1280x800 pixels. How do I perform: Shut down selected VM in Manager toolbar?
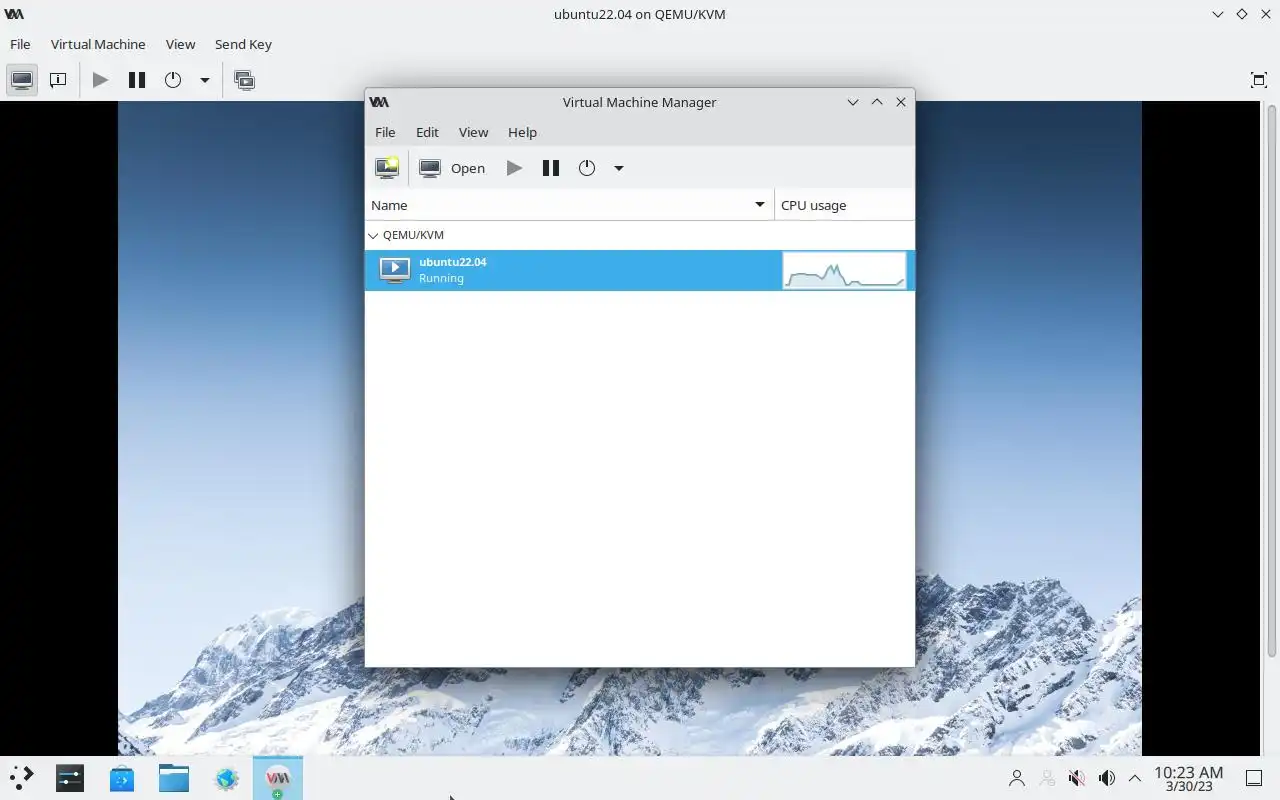pyautogui.click(x=587, y=168)
